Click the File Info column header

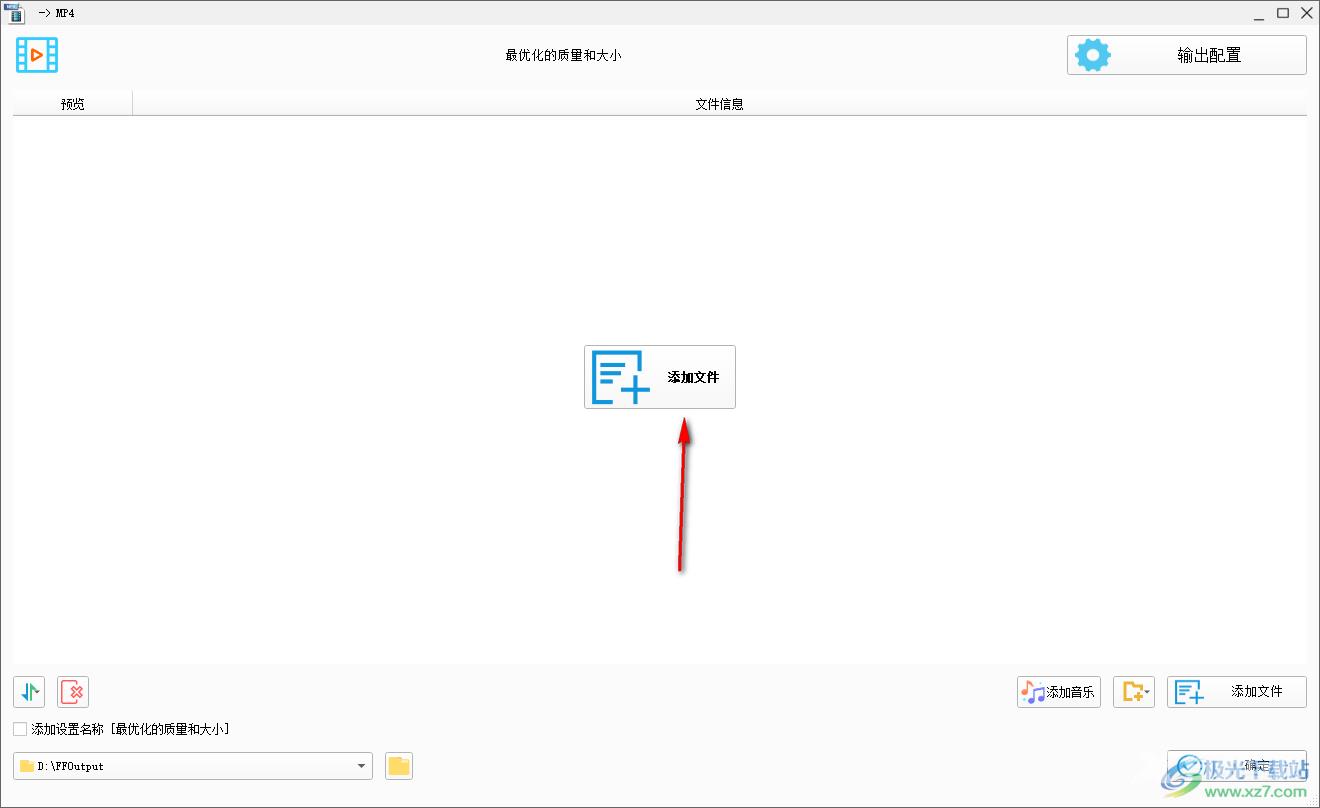720,104
